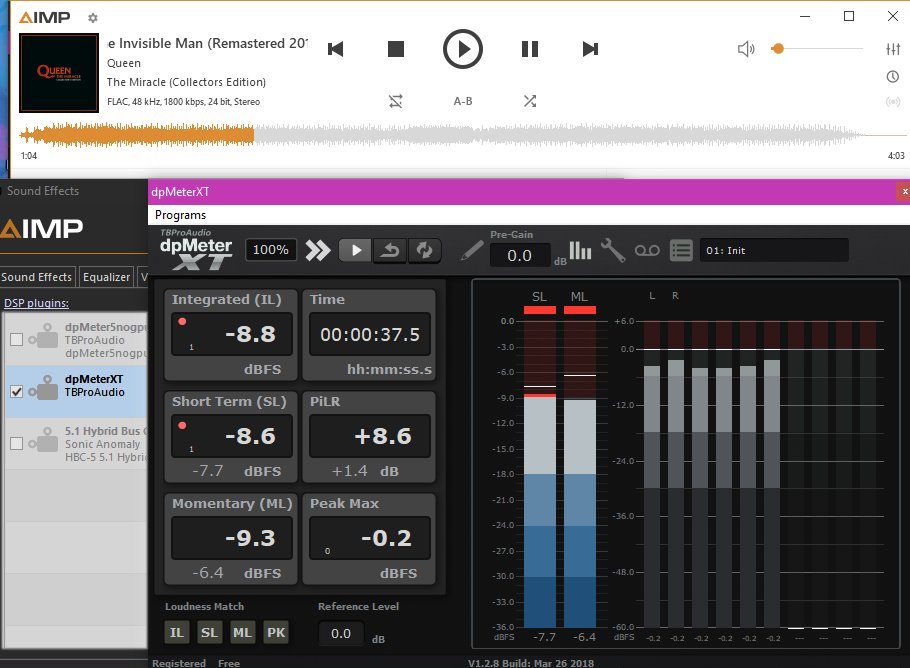Open the timer clock icon in AIMP
This screenshot has width=910, height=668.
click(893, 77)
